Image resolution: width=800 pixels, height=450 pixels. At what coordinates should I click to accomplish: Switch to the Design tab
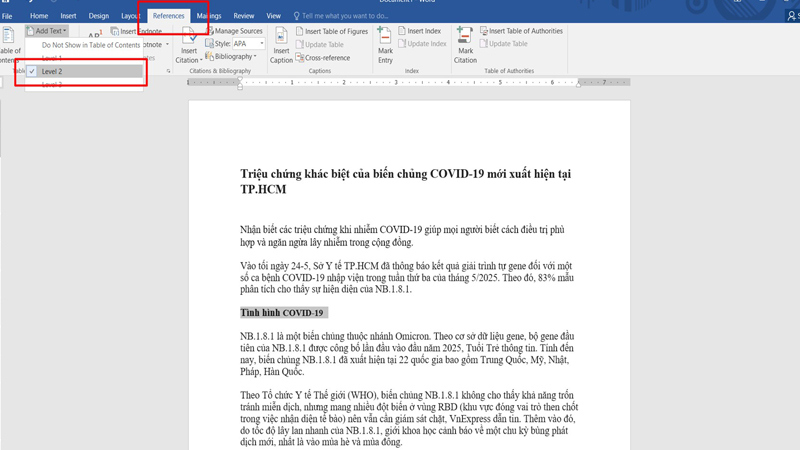pos(98,16)
